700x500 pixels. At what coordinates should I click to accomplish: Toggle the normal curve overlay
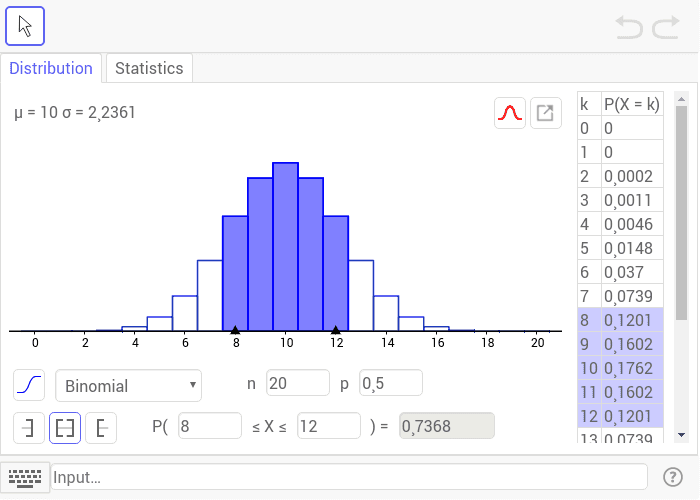click(510, 113)
